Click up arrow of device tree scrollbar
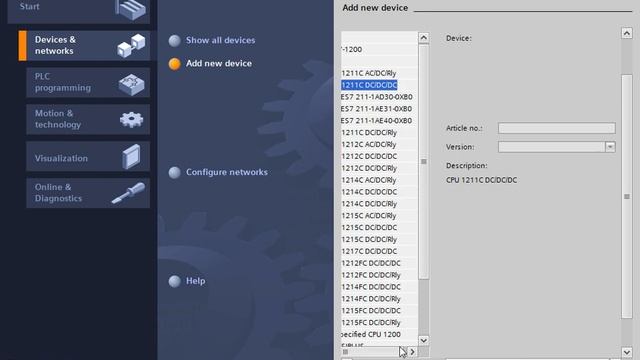Viewport: 640px width, 360px height. click(x=424, y=38)
